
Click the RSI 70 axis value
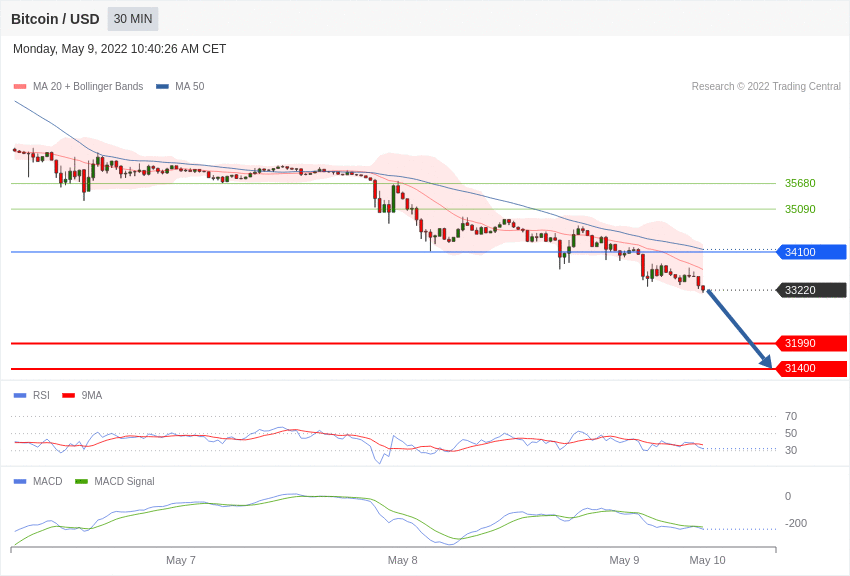(x=791, y=416)
